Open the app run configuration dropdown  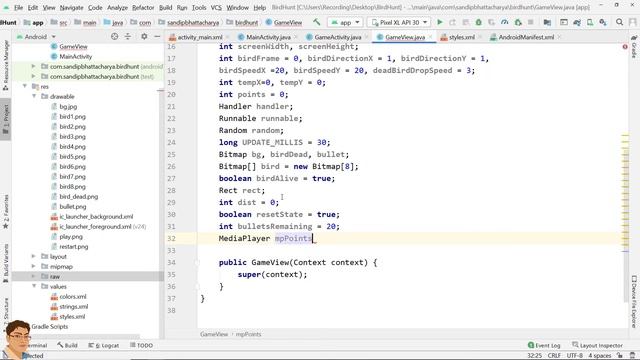click(345, 22)
